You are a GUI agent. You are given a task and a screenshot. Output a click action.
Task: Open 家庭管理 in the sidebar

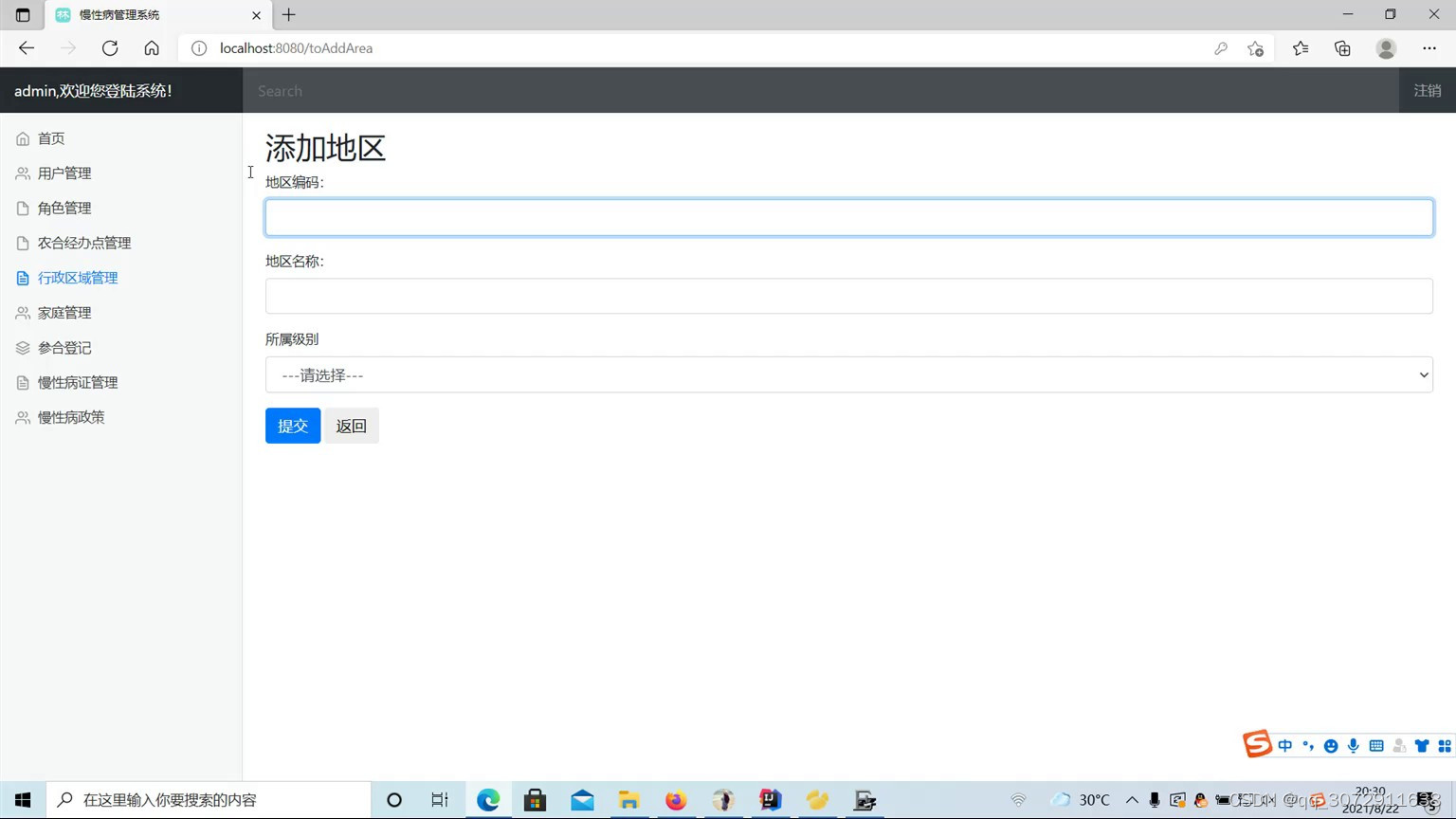tap(64, 313)
